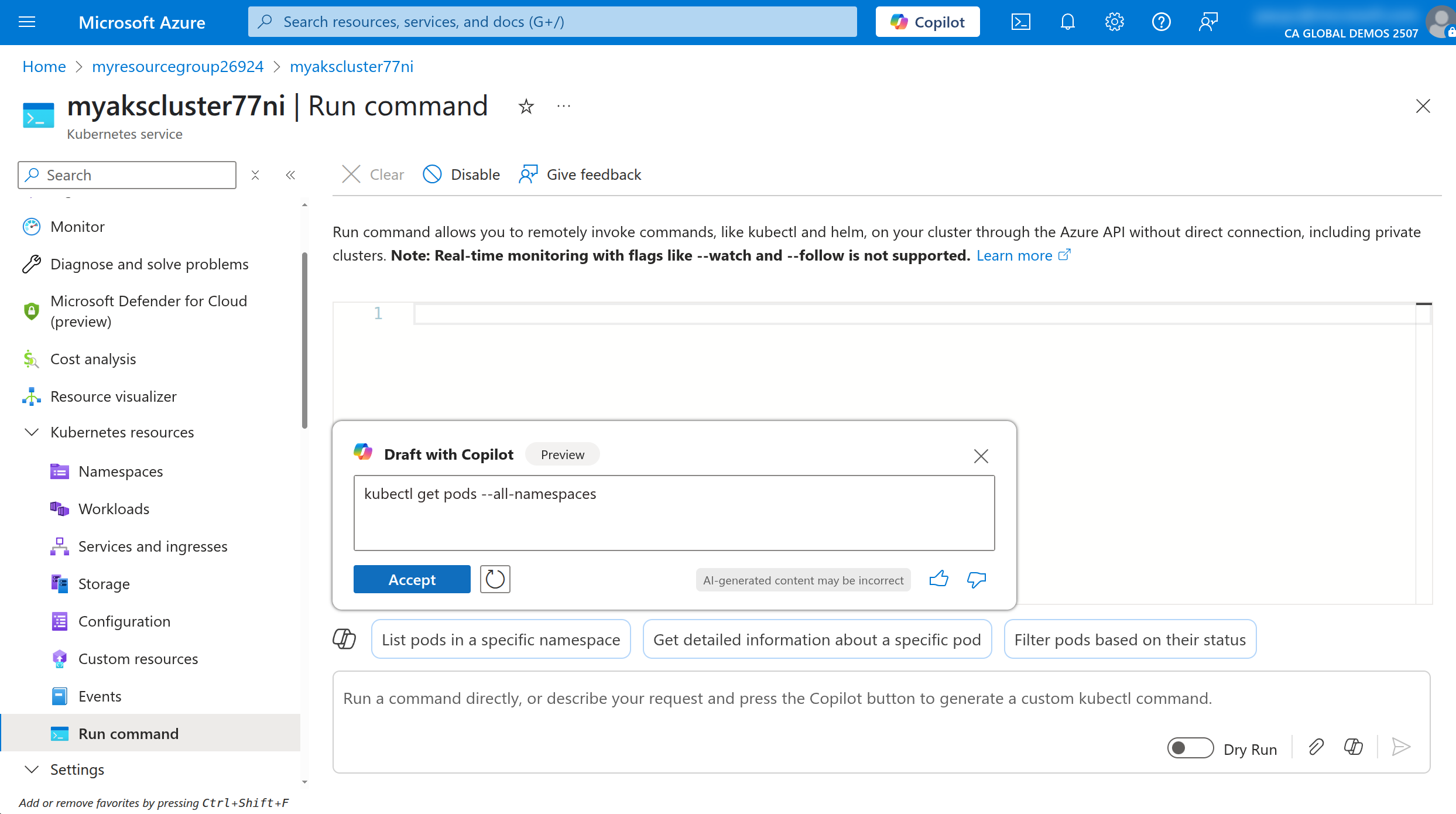The width and height of the screenshot is (1456, 814).
Task: Click the Preview badge in Copilot dialog
Action: pyautogui.click(x=562, y=454)
